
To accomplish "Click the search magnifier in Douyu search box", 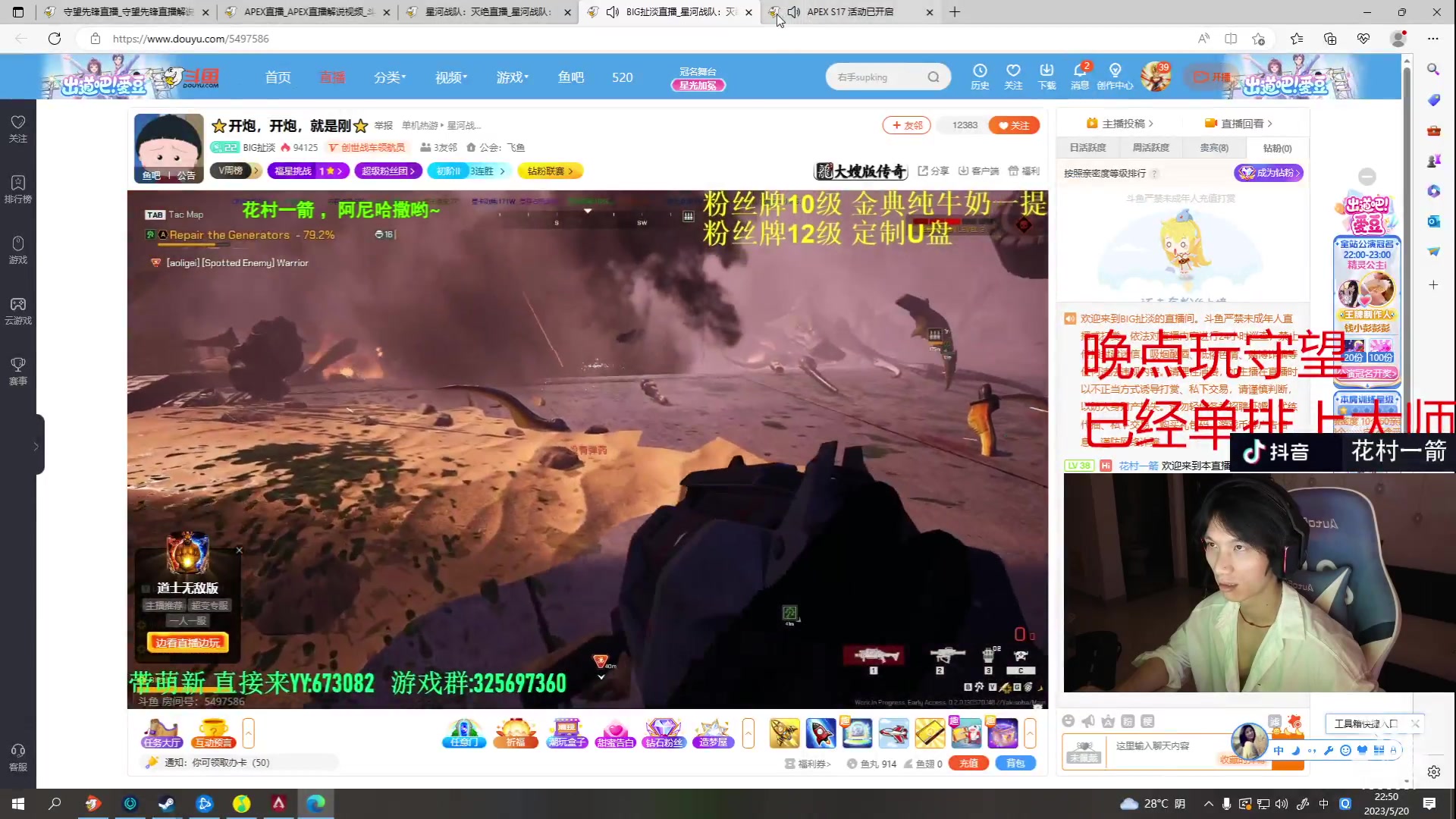I will pos(933,77).
